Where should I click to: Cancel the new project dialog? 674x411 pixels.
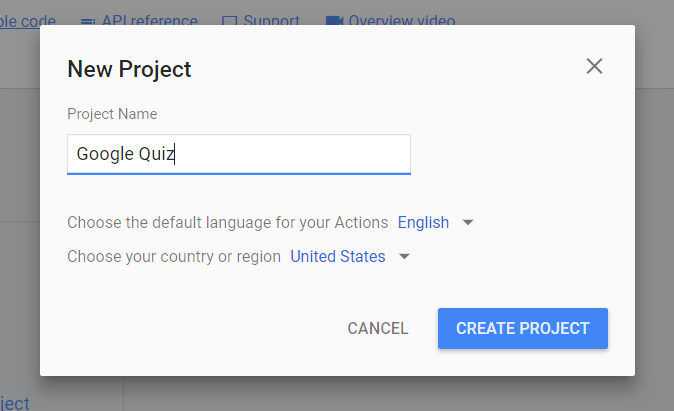(x=378, y=328)
